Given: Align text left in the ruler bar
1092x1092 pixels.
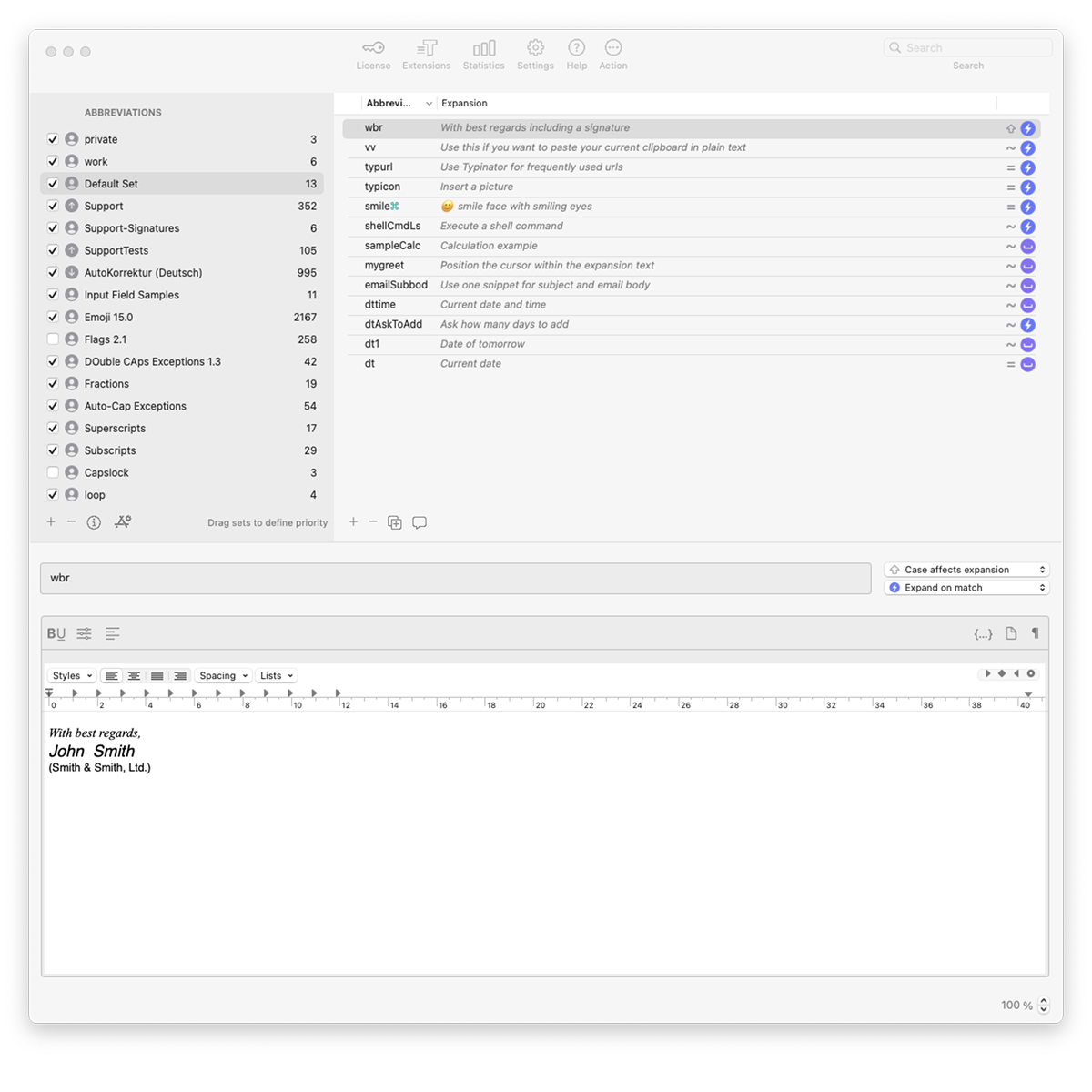Looking at the screenshot, I should tap(111, 676).
